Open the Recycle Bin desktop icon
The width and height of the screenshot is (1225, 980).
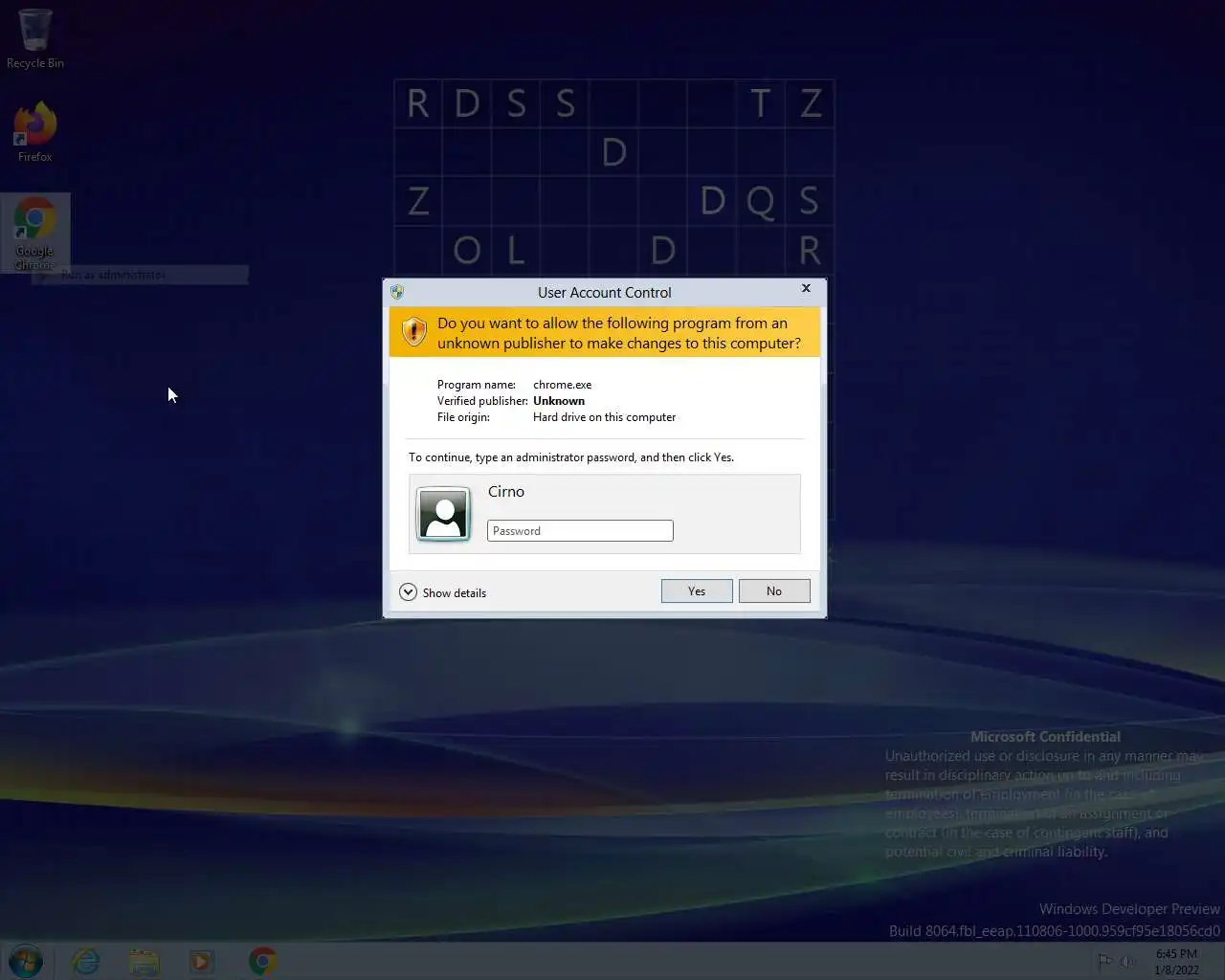35,38
